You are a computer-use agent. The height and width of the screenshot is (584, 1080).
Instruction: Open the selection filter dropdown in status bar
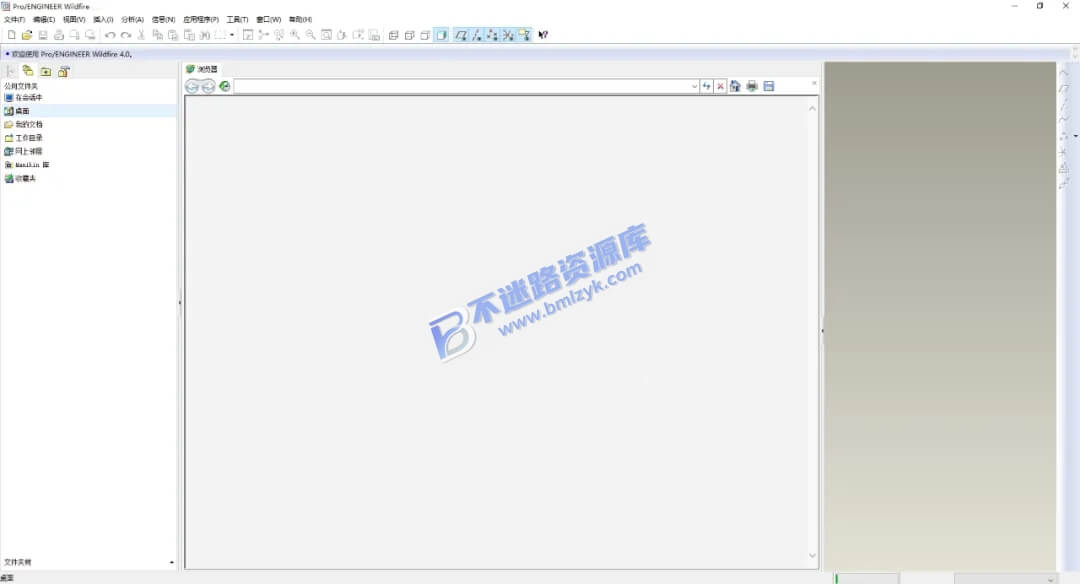tap(1050, 580)
